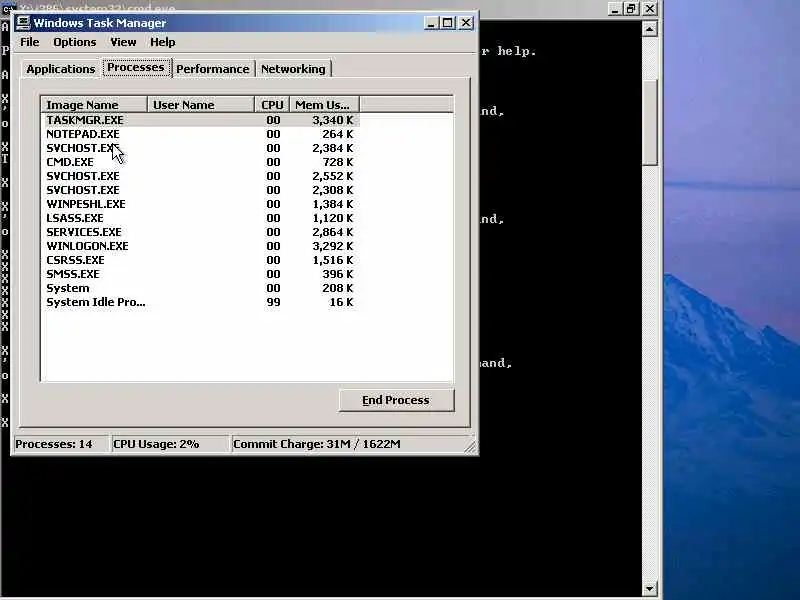Select the System Idle Process row
This screenshot has width=800, height=600.
200,302
